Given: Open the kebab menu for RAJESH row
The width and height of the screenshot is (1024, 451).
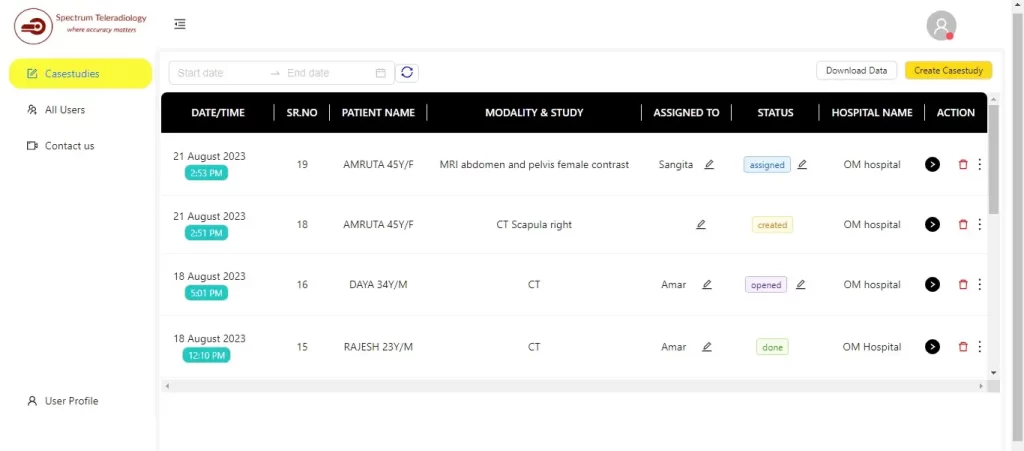Looking at the screenshot, I should 979,347.
